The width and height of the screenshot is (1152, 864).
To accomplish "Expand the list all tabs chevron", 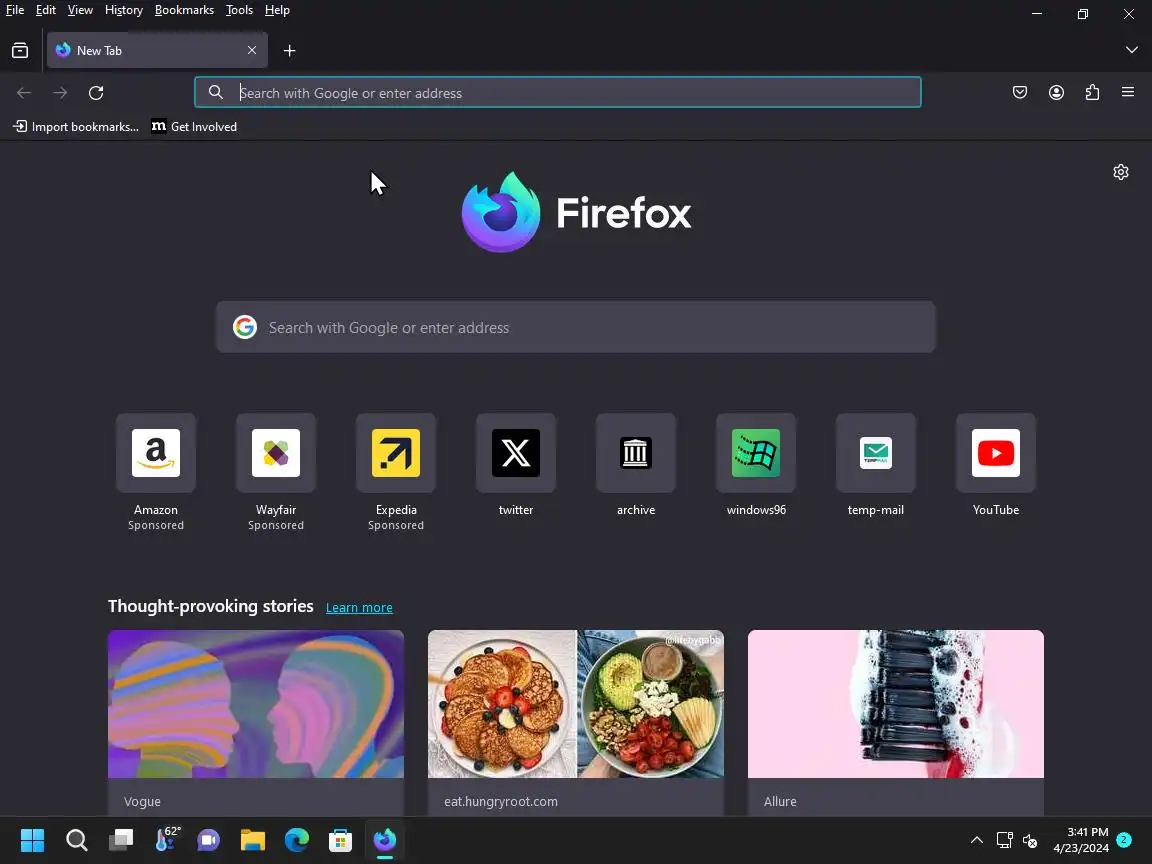I will click(x=1131, y=50).
